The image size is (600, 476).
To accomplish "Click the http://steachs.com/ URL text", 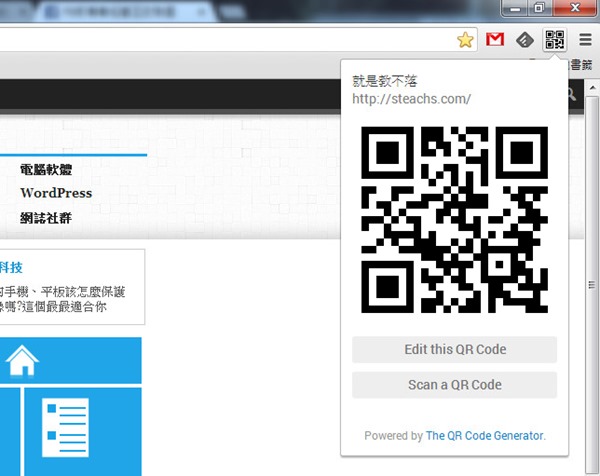I will pos(411,99).
